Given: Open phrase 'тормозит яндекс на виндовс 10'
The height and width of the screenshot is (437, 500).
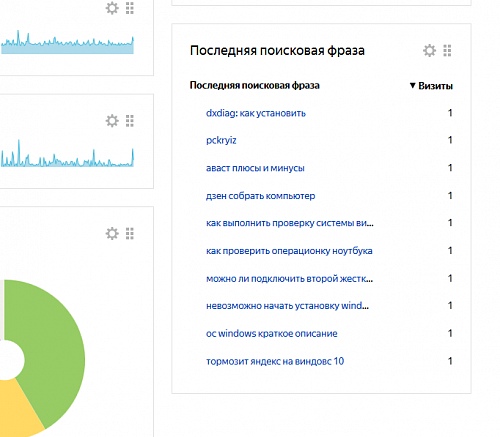Looking at the screenshot, I should pyautogui.click(x=275, y=361).
